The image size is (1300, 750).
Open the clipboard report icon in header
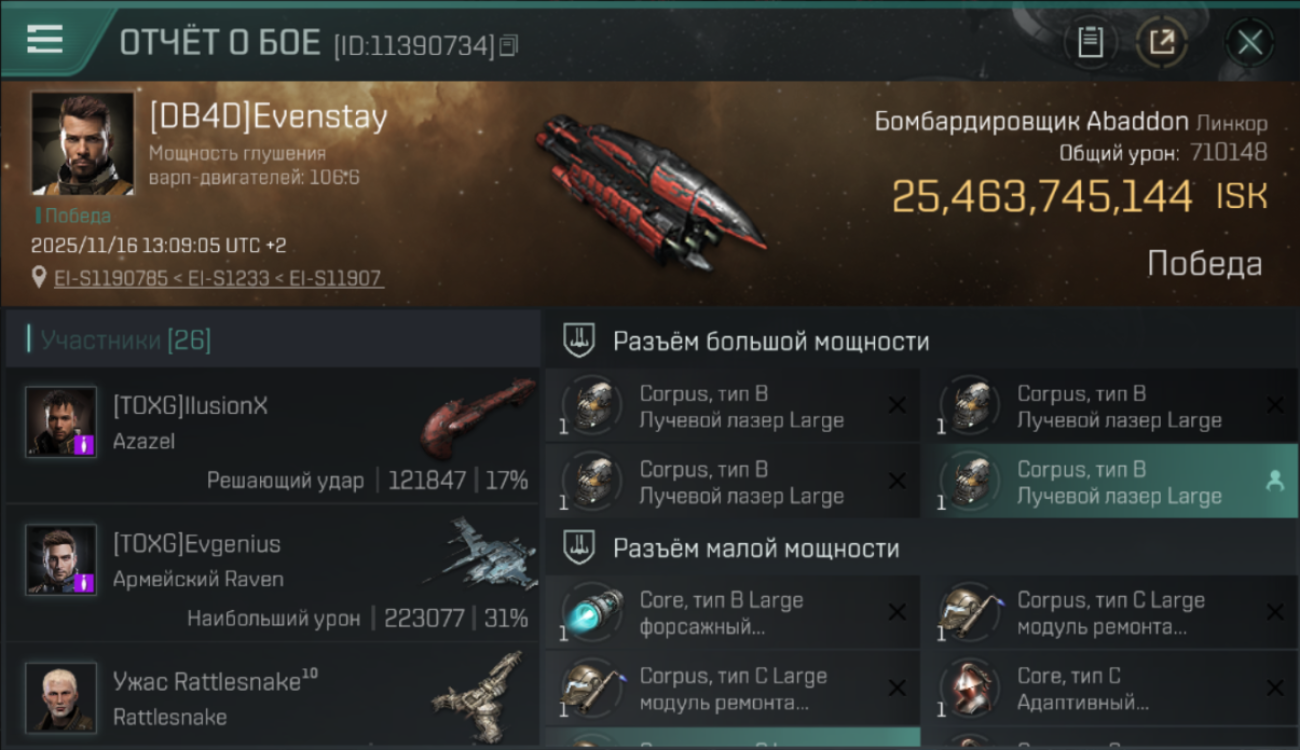point(1090,42)
